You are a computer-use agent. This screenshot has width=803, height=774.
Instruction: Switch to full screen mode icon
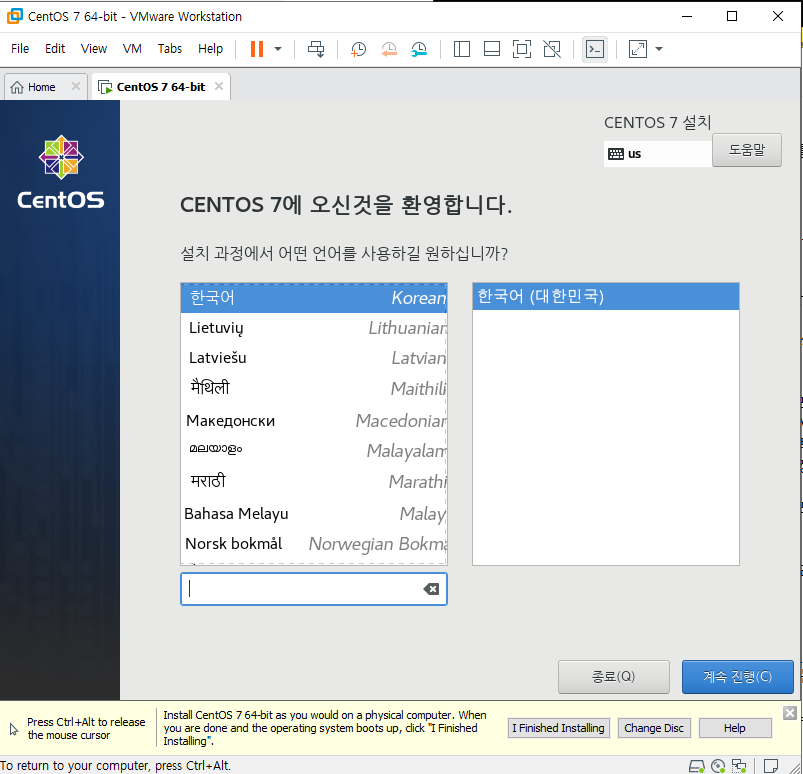pyautogui.click(x=522, y=49)
